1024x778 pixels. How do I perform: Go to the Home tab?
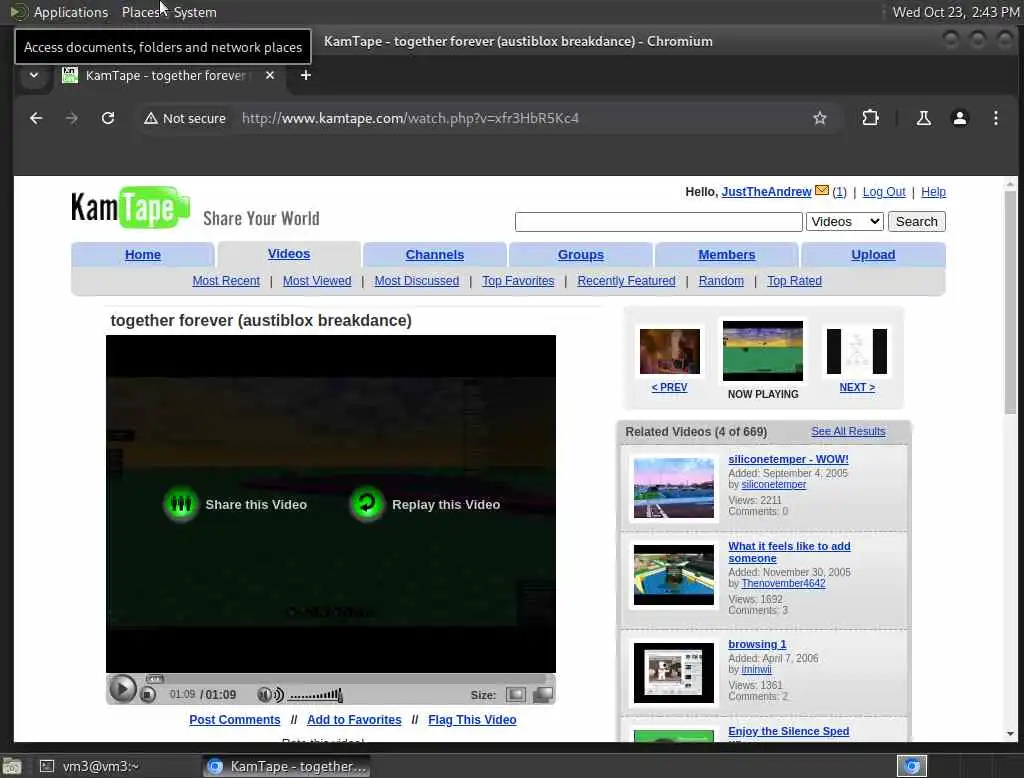(x=142, y=255)
